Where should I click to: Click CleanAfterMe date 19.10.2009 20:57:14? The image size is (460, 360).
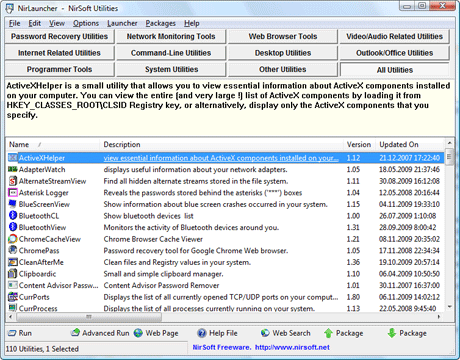coord(409,262)
